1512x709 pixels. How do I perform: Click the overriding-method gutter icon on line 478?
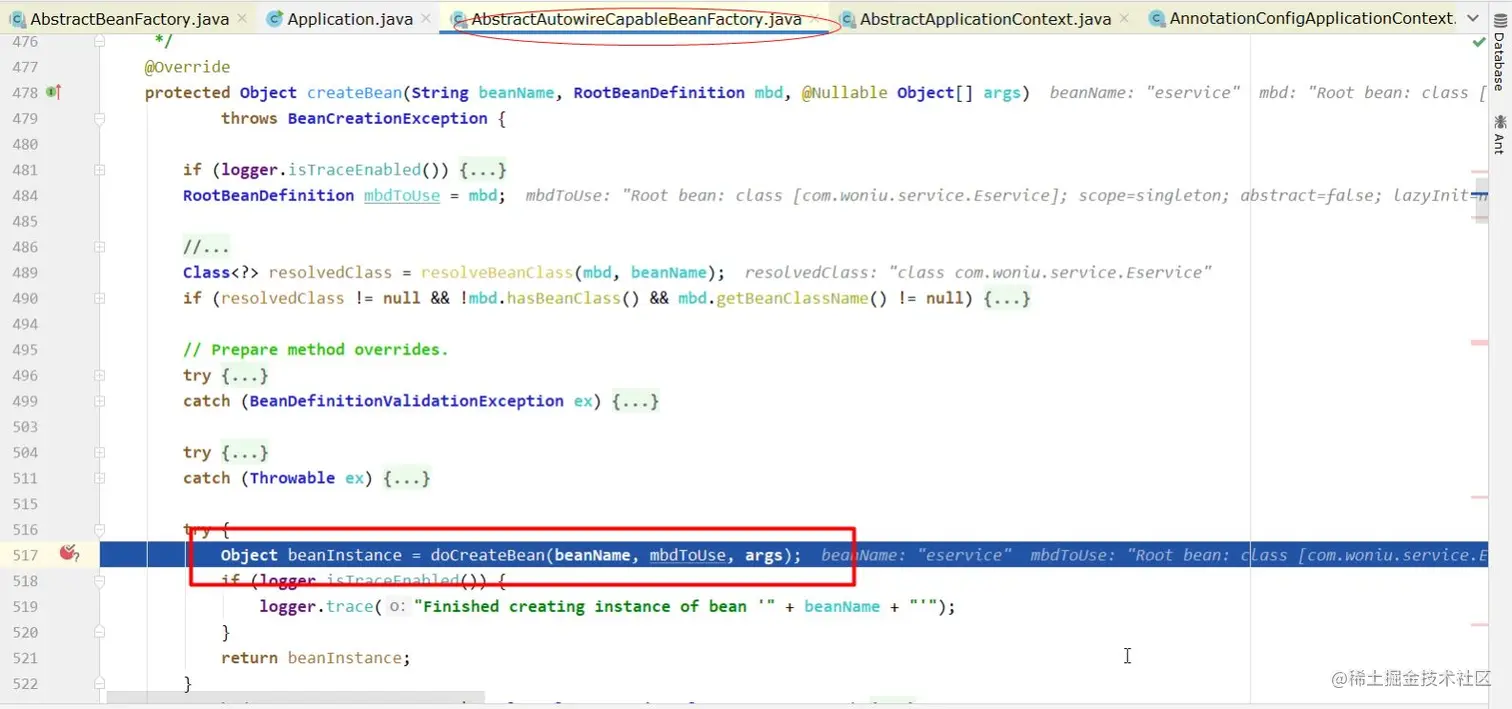[54, 92]
